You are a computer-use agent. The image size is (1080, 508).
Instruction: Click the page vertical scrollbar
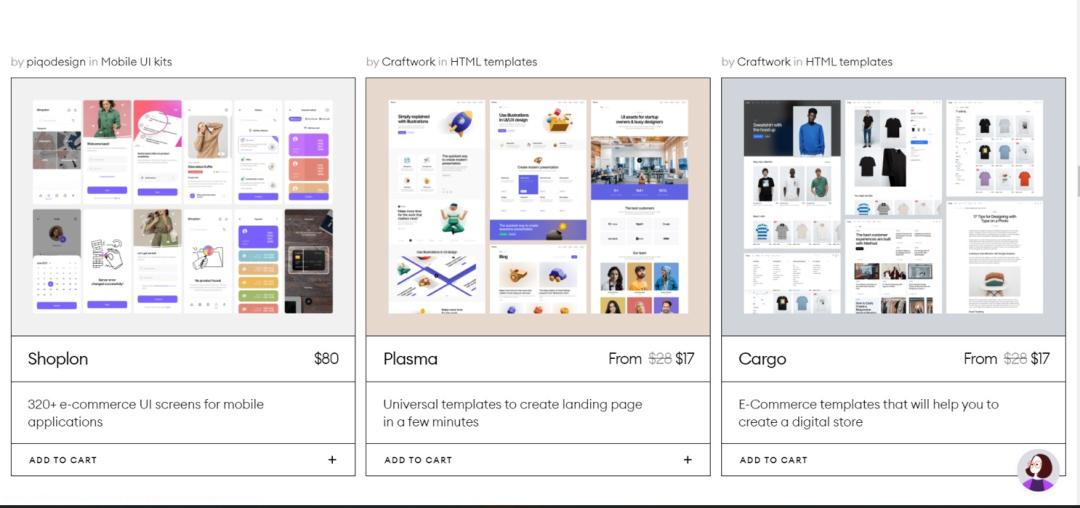[x=1077, y=254]
